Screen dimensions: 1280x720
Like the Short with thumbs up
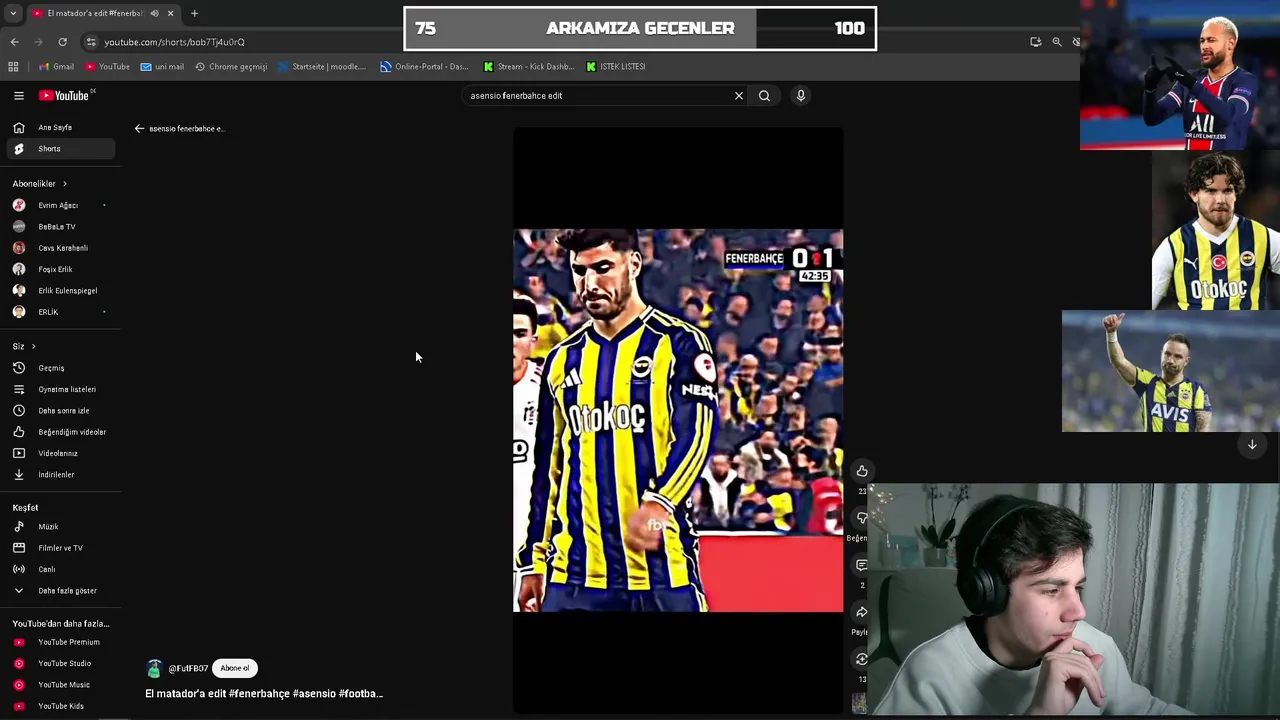[x=862, y=471]
